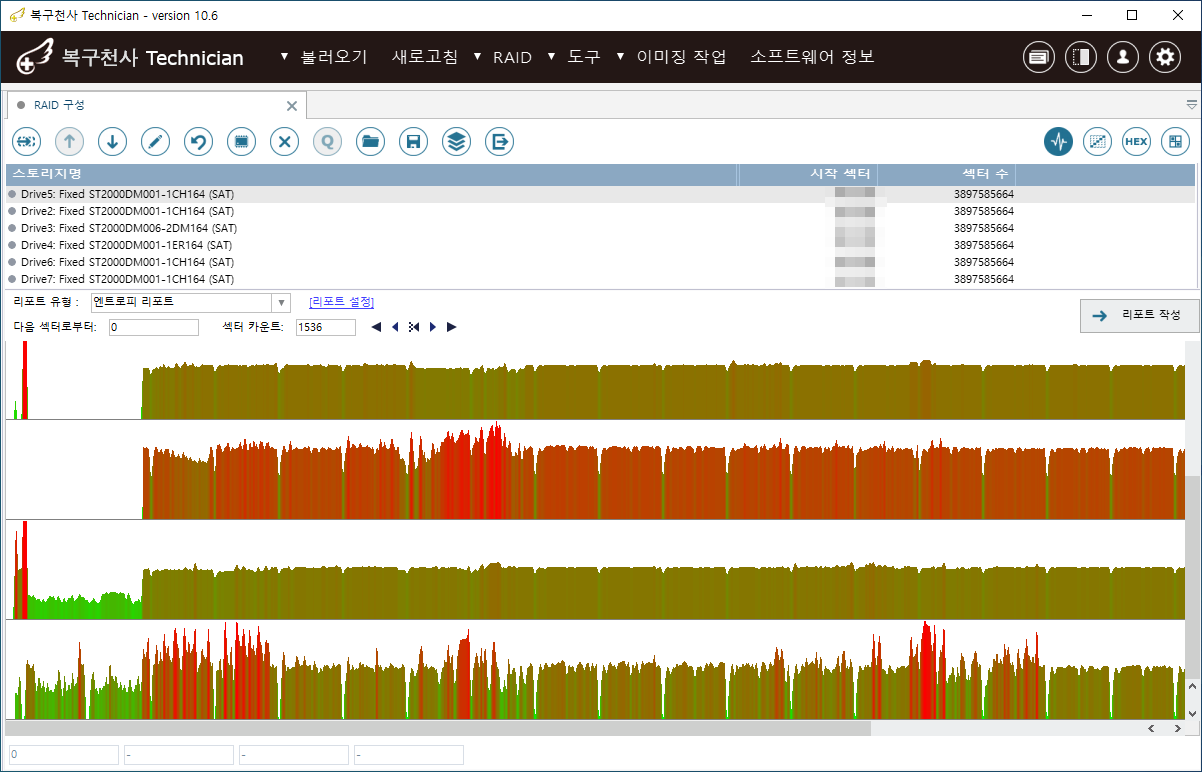Click the export arrow toolbar icon
Viewport: 1202px width, 772px height.
pos(499,142)
